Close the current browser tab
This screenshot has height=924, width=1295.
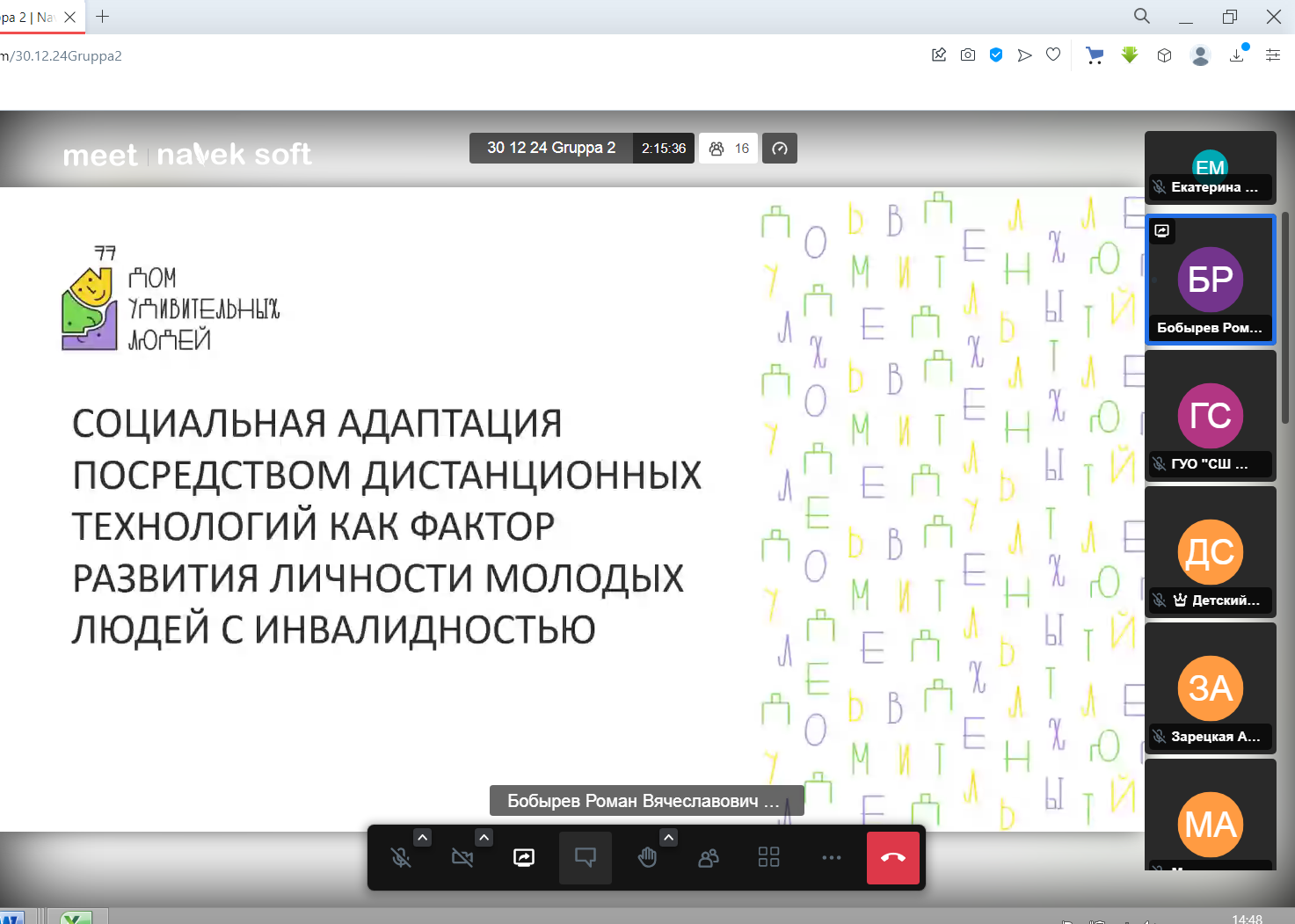[x=70, y=17]
